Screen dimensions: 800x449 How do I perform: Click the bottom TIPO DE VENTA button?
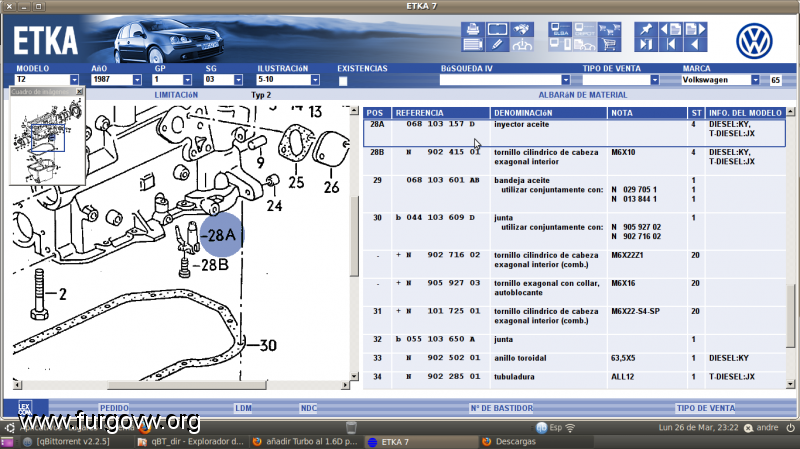point(706,408)
